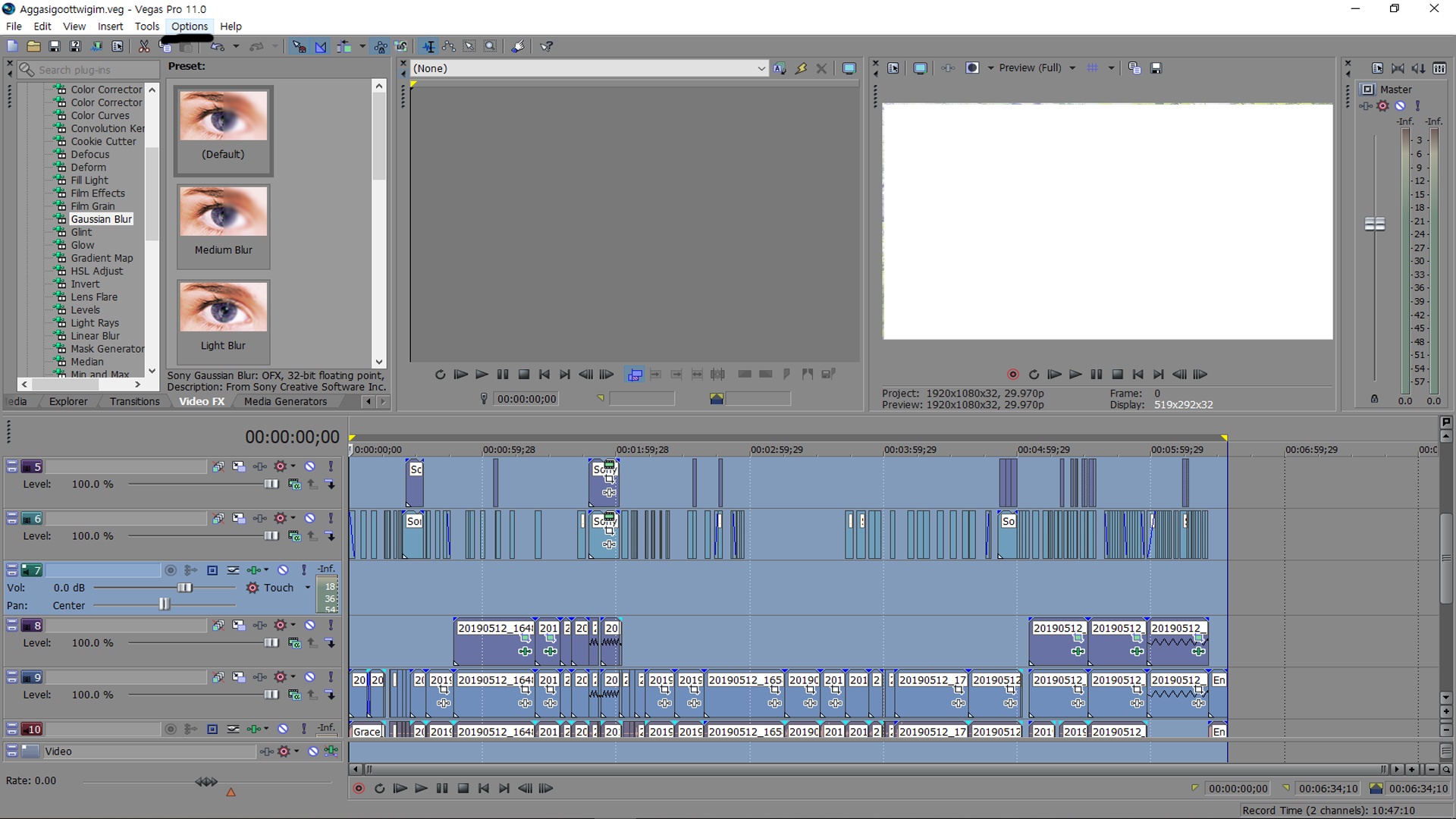Click Save Snapshot in video preview
Screen dimensions: 1456x819
[x=1156, y=68]
